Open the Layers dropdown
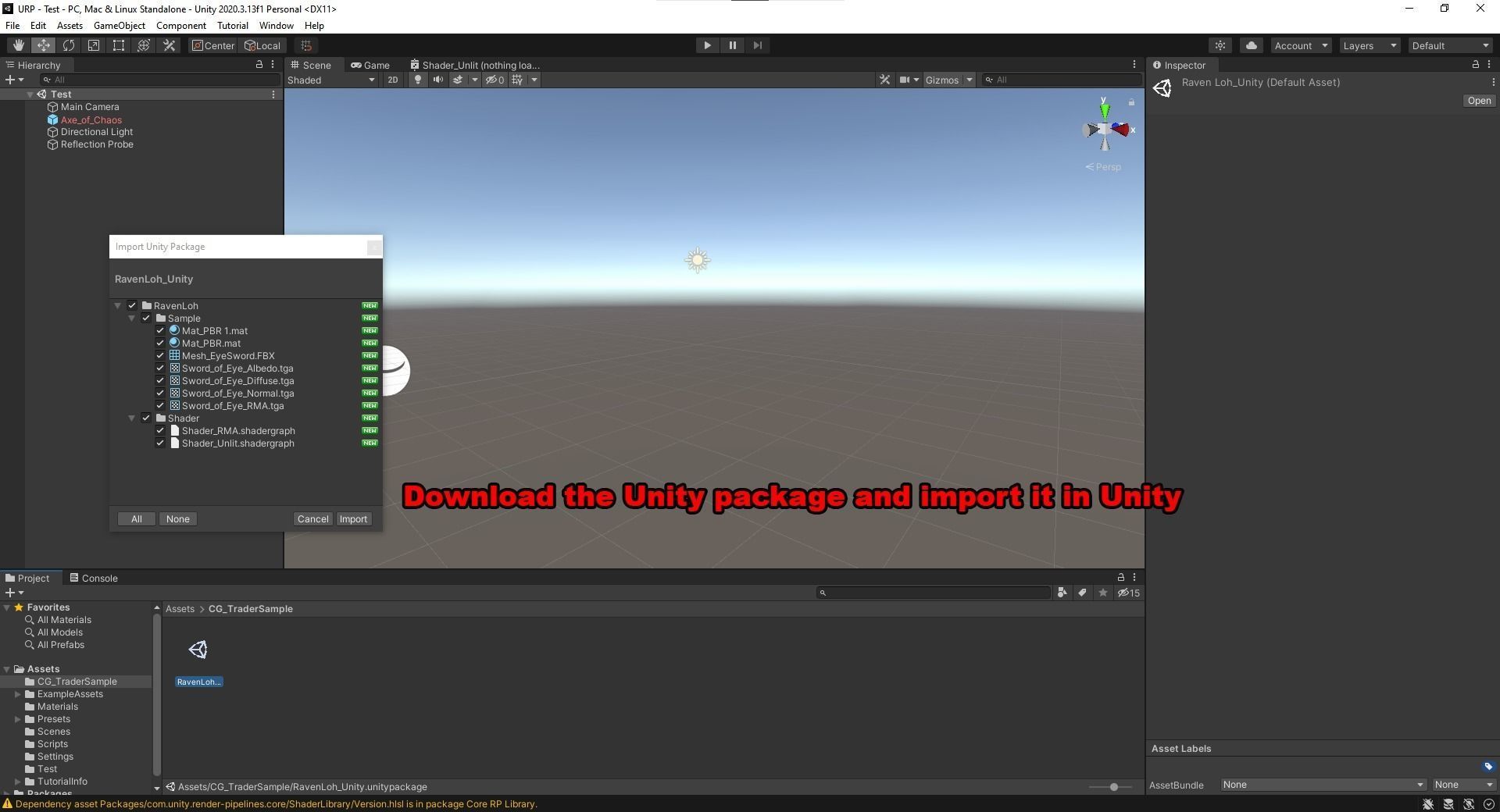The height and width of the screenshot is (812, 1500). 1369,45
